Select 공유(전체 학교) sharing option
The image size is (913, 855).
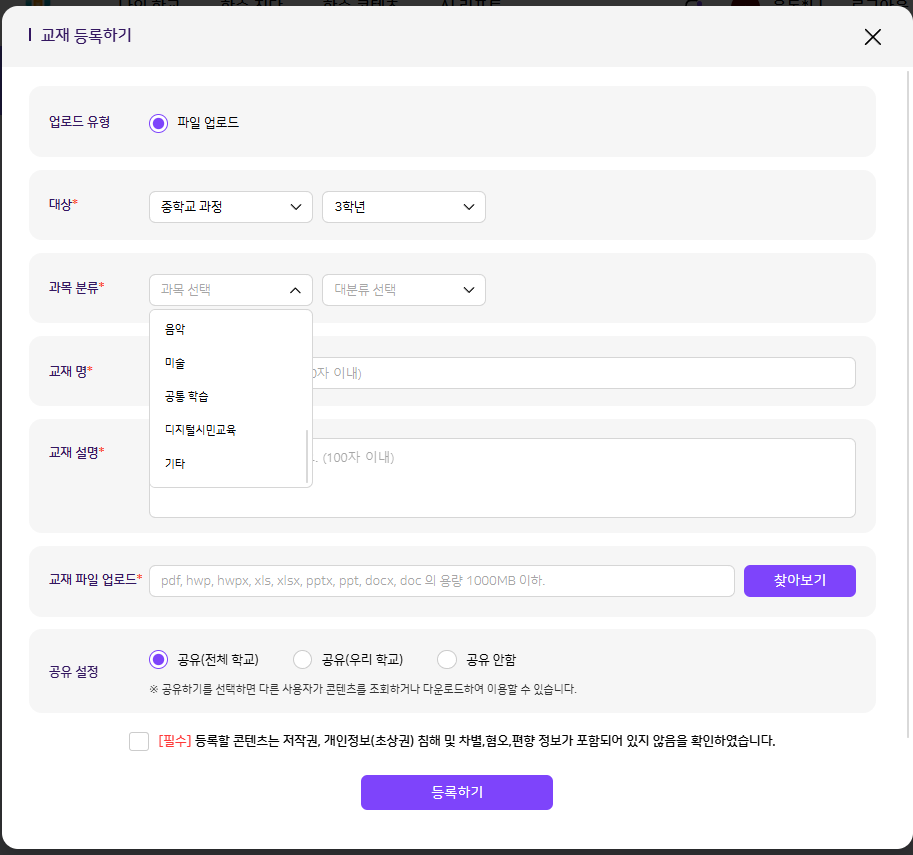coord(158,660)
